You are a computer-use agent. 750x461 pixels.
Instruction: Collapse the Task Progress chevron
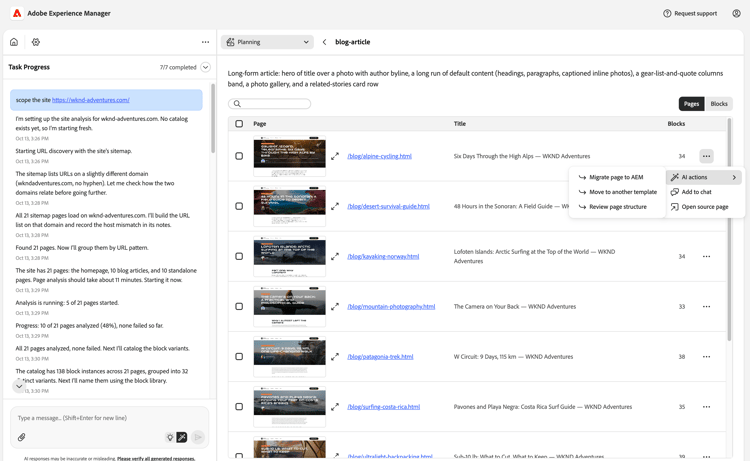(x=205, y=67)
